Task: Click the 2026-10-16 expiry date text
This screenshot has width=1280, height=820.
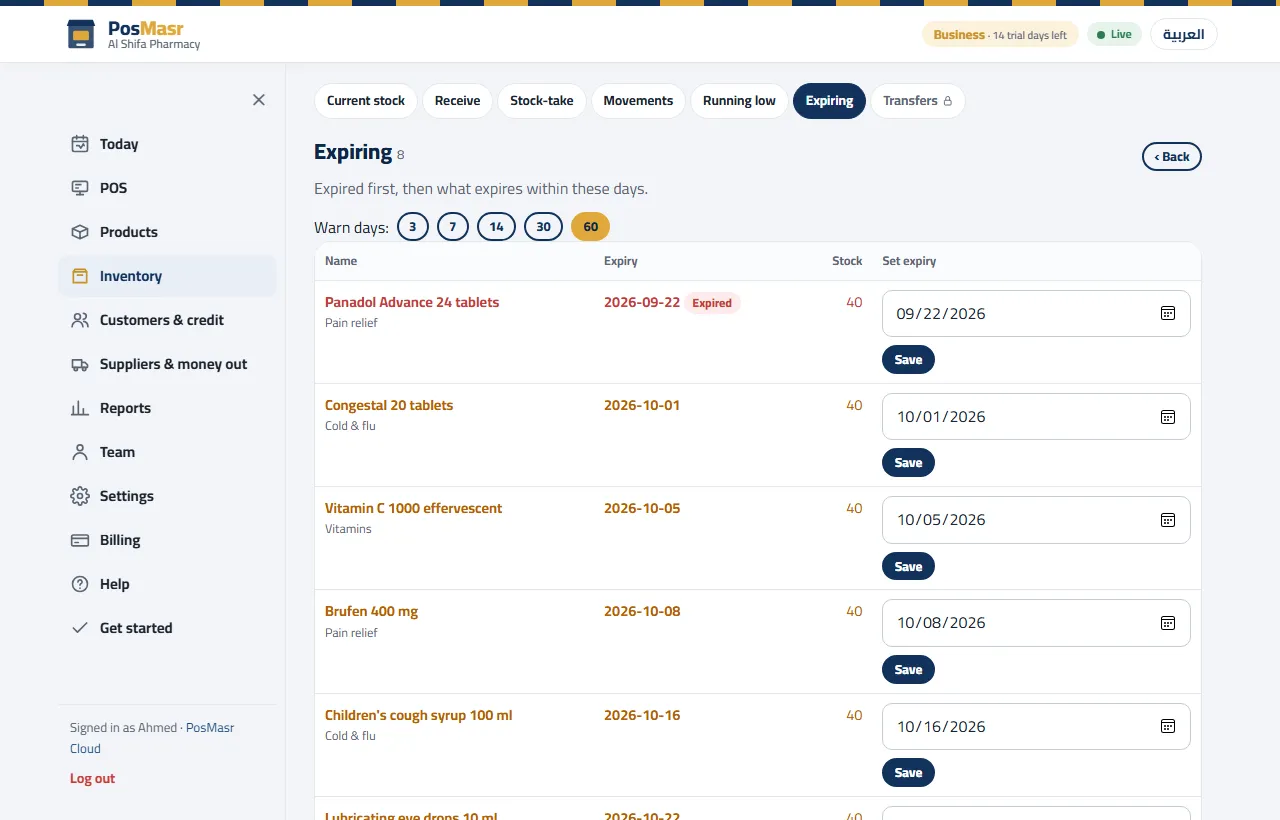Action: [x=642, y=715]
